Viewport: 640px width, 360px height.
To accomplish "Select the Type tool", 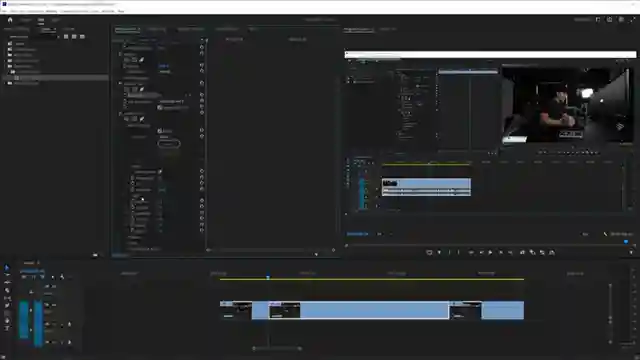I will click(x=7, y=328).
